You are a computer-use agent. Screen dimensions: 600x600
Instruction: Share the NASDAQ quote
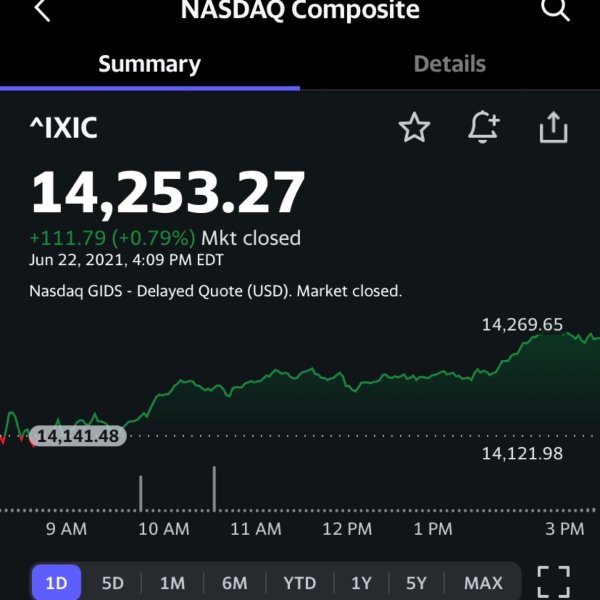[x=553, y=127]
